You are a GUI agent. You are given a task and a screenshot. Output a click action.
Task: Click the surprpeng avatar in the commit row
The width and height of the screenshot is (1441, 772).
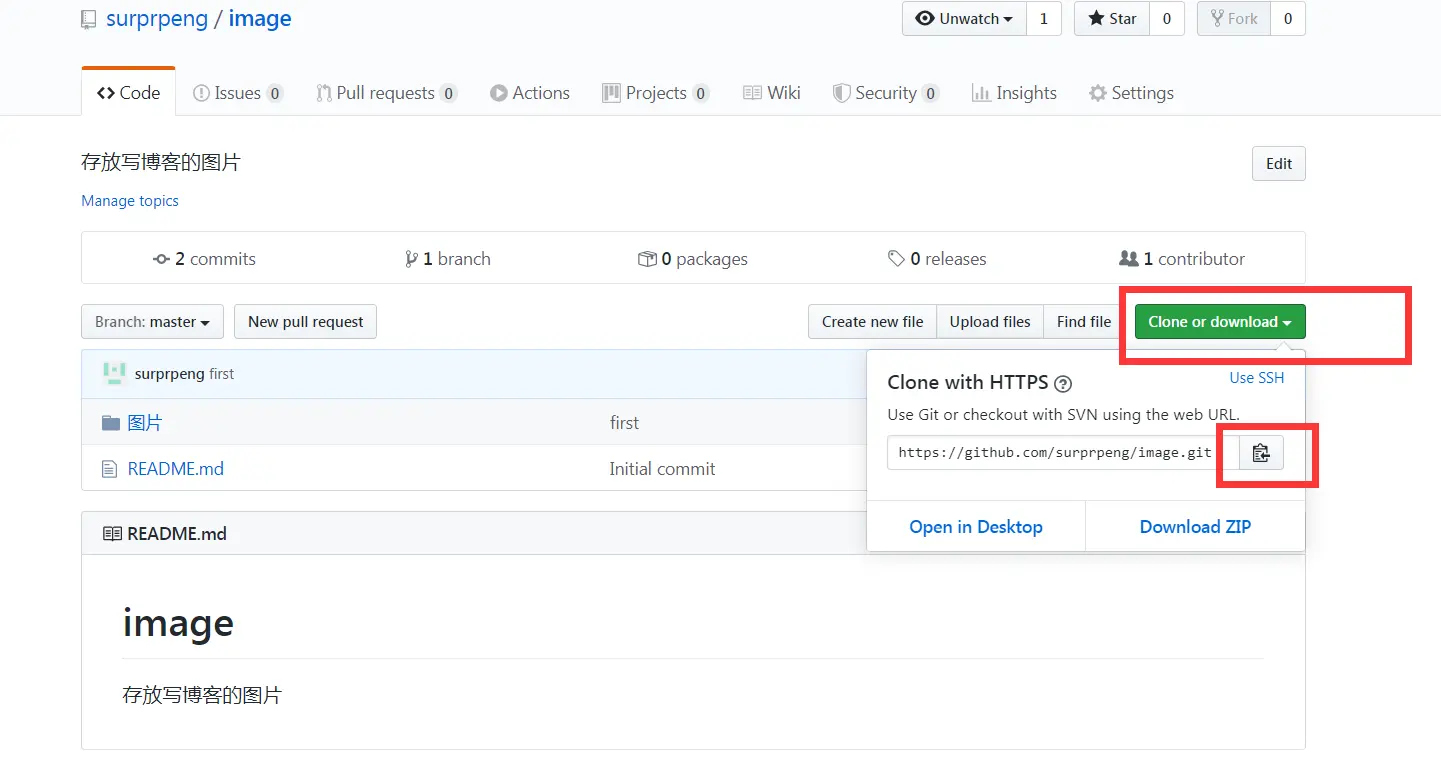[x=114, y=374]
